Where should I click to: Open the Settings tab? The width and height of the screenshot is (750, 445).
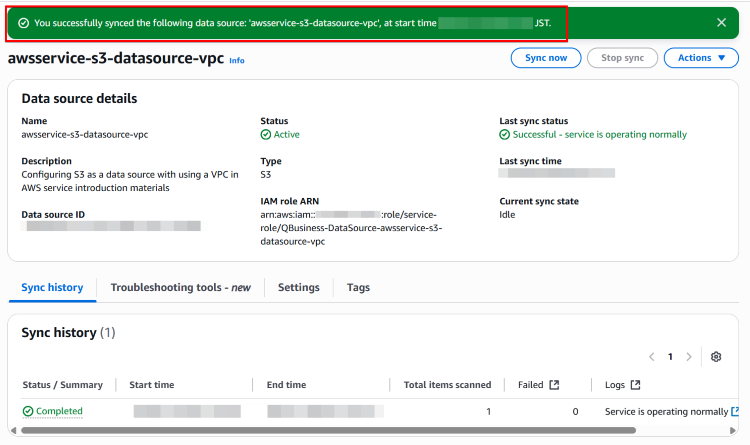(x=298, y=288)
